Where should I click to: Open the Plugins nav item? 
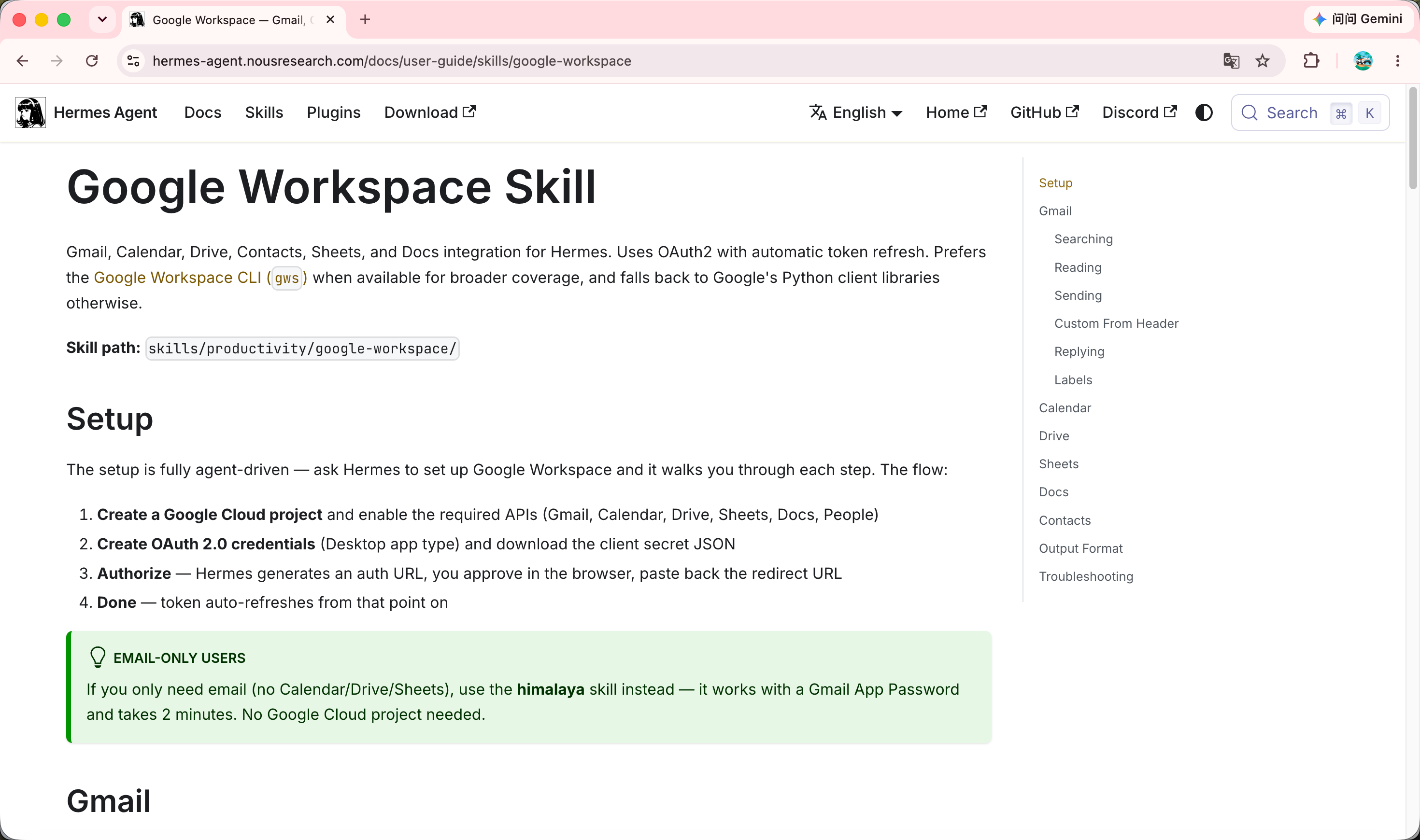[333, 112]
